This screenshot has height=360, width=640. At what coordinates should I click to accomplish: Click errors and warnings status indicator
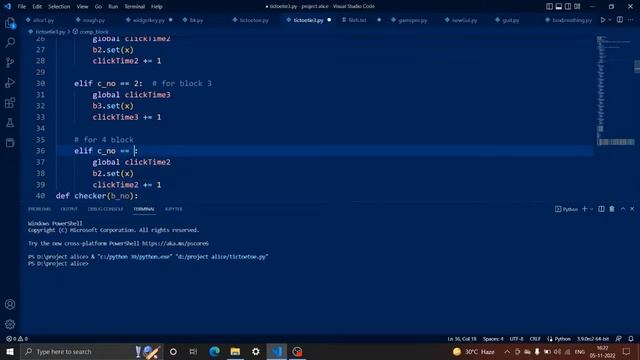[x=17, y=339]
